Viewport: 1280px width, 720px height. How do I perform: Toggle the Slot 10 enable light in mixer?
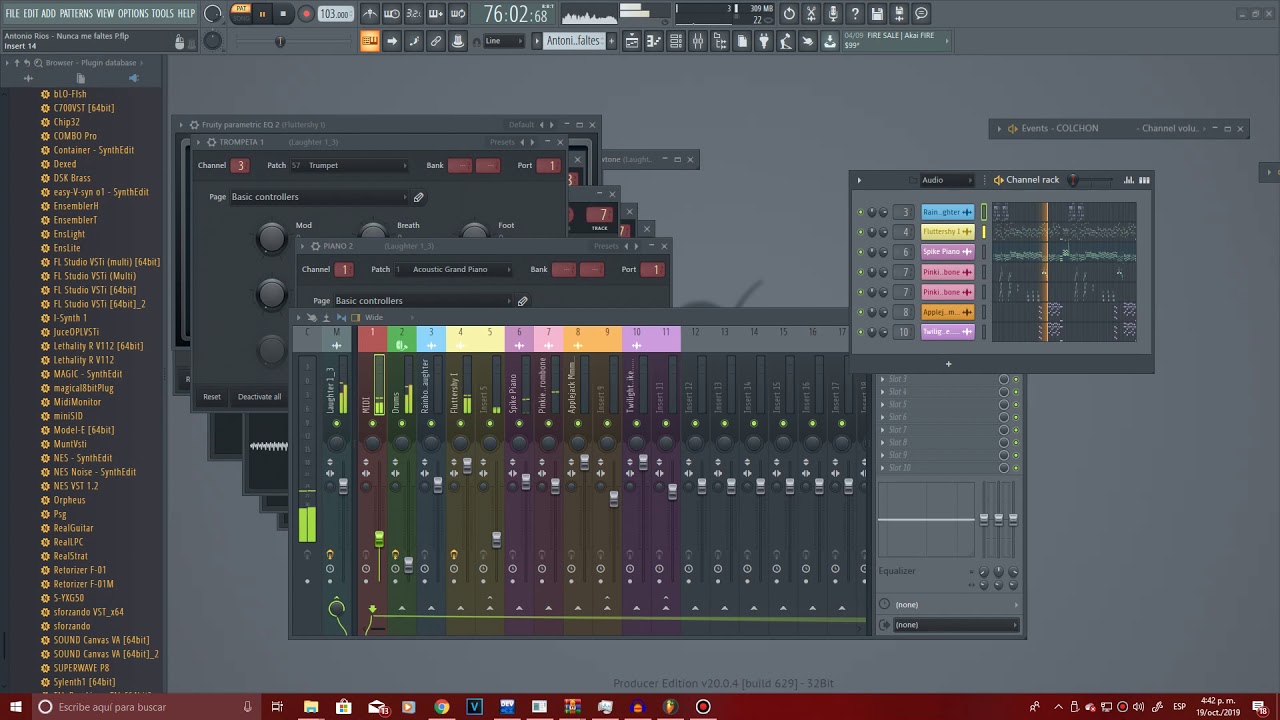click(1016, 468)
